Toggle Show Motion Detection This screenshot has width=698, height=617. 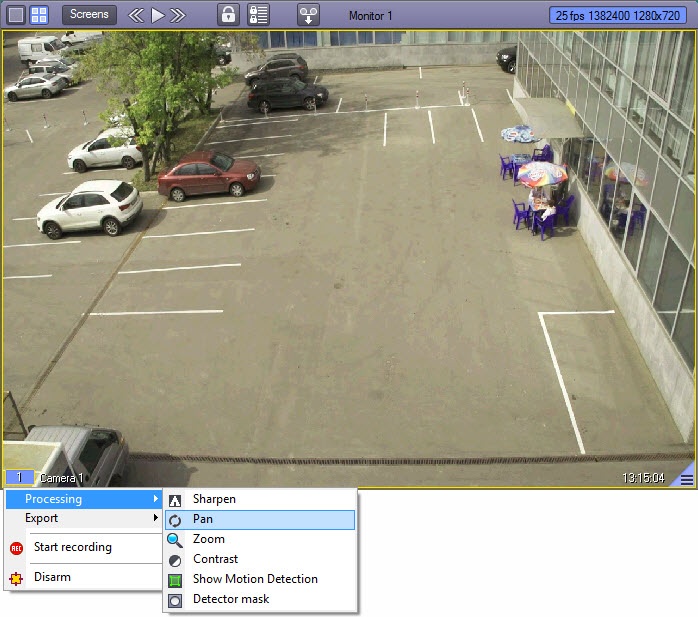coord(254,579)
